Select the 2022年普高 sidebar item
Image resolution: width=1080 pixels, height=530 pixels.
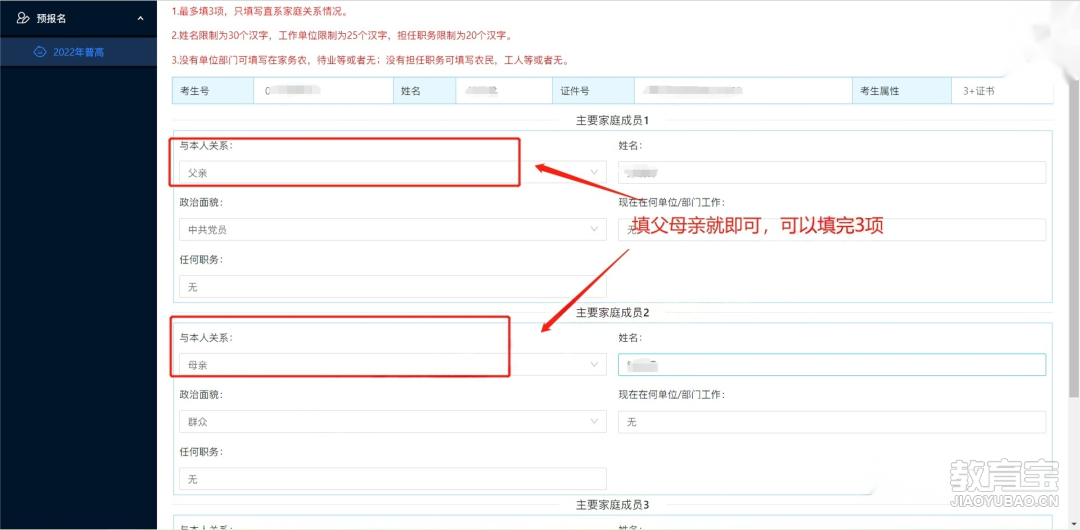(78, 51)
